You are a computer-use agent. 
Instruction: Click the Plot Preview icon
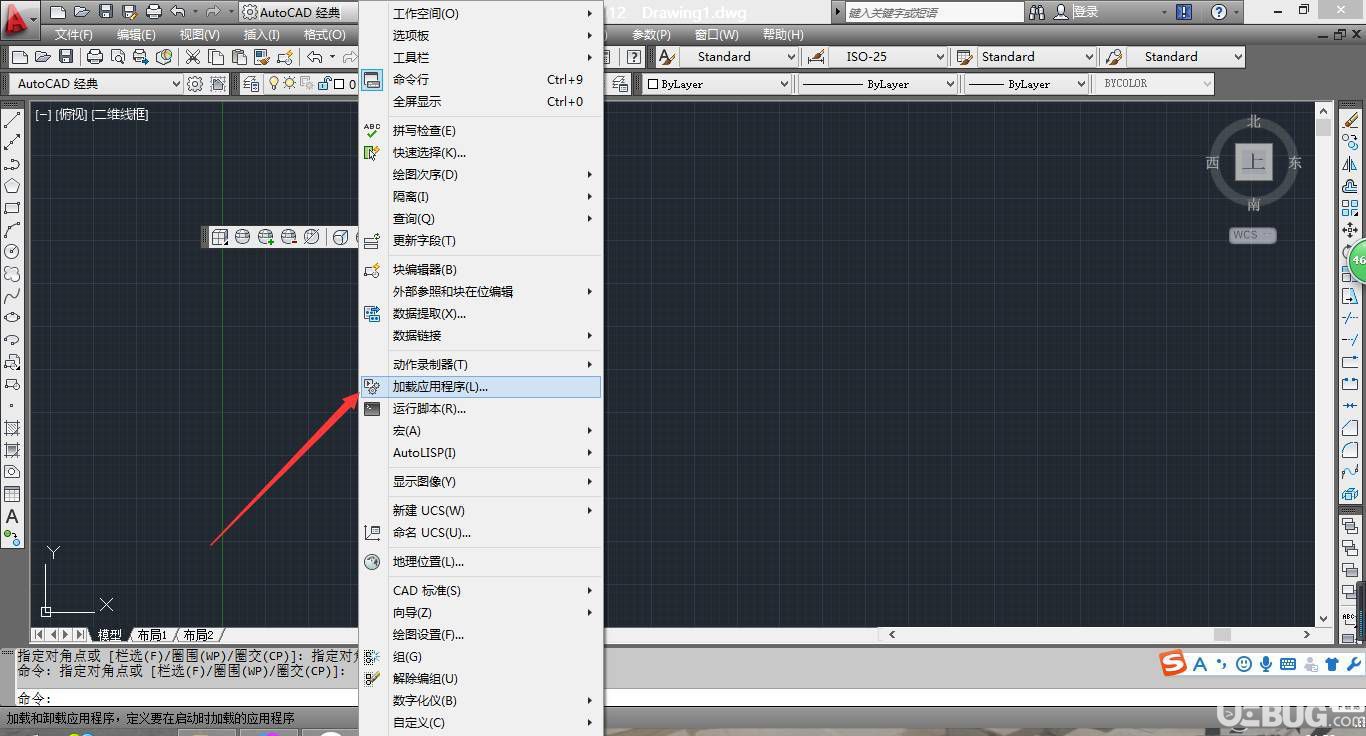pos(118,57)
